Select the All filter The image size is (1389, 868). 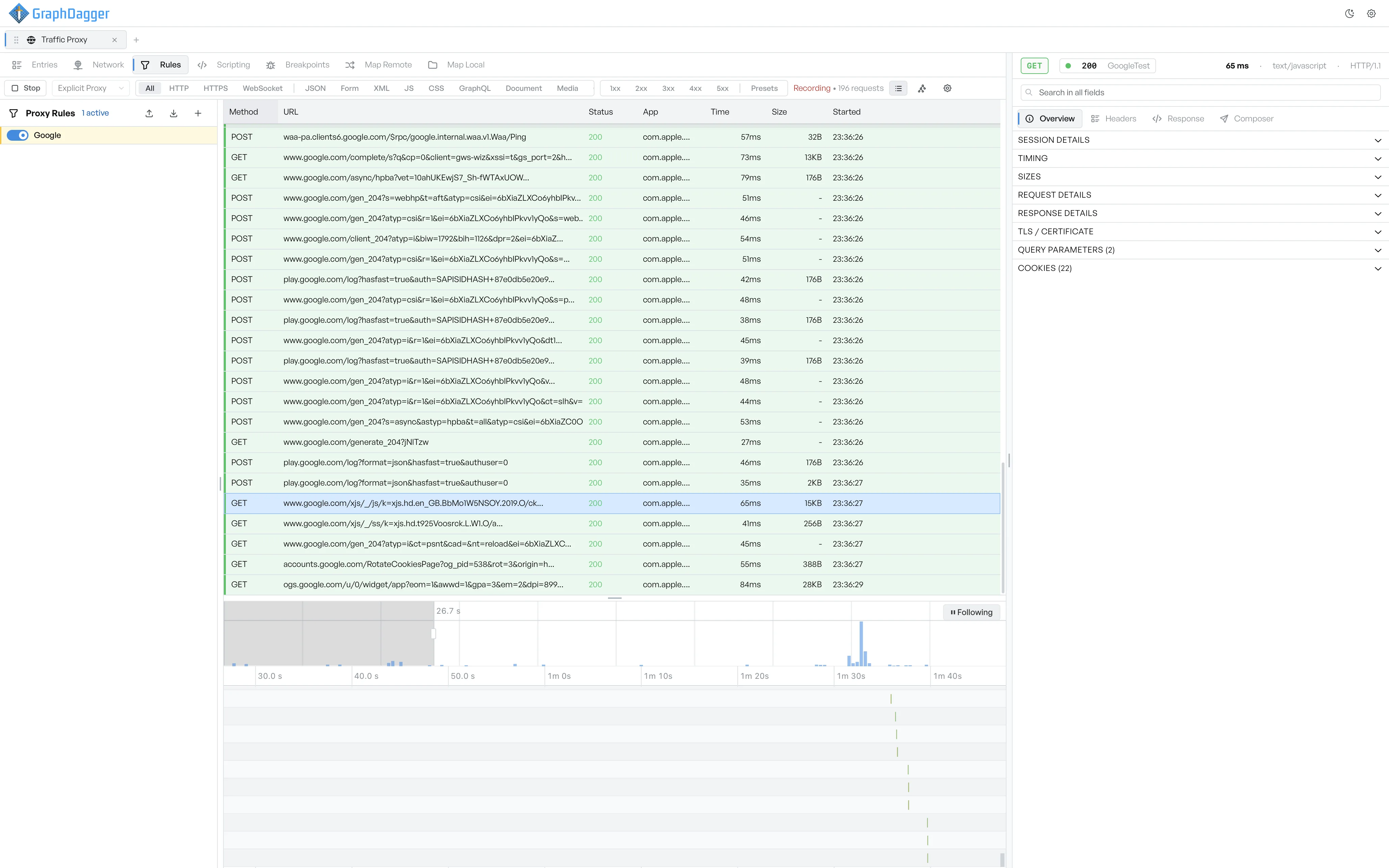pyautogui.click(x=150, y=88)
